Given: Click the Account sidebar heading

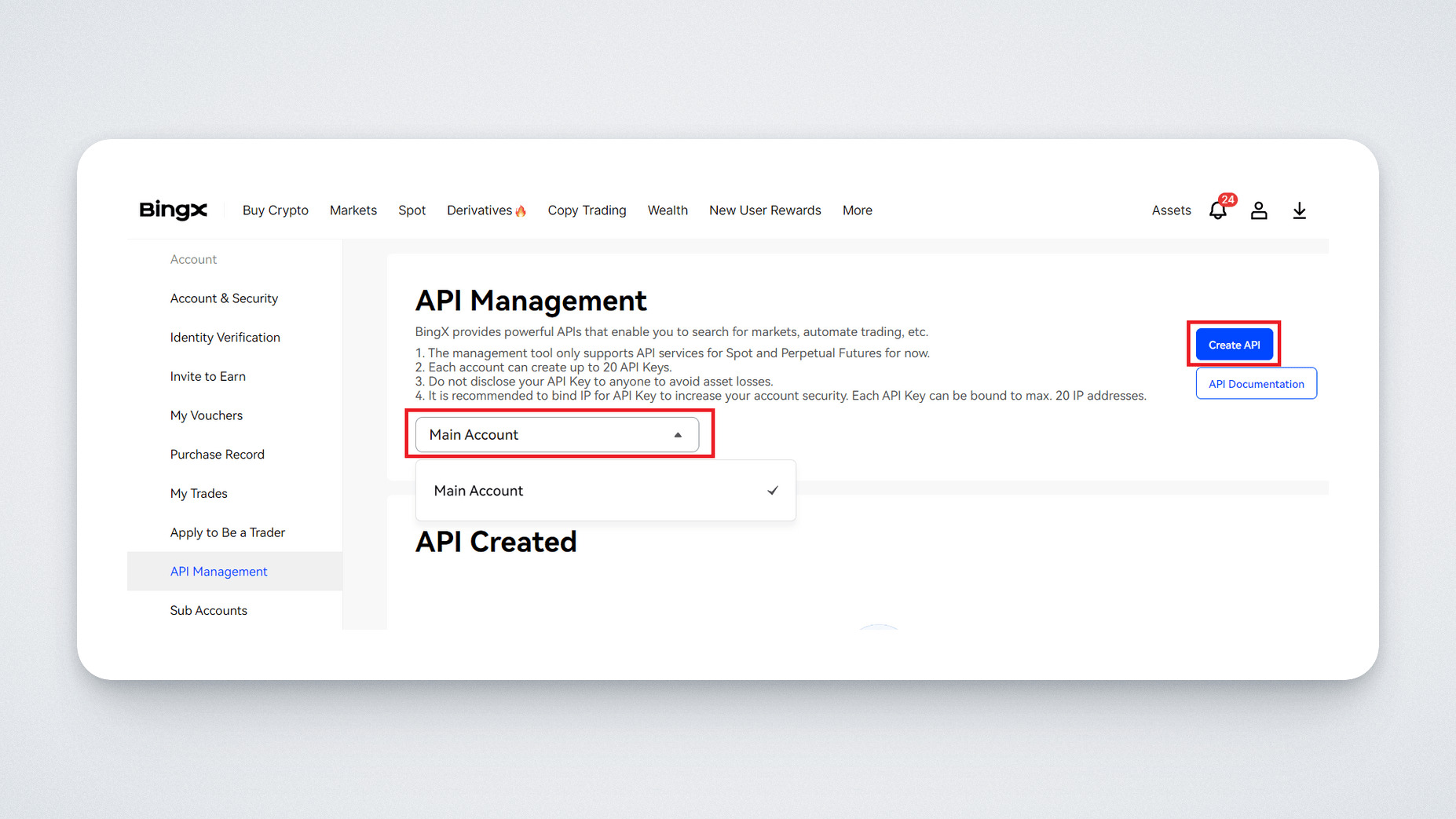Looking at the screenshot, I should [193, 259].
